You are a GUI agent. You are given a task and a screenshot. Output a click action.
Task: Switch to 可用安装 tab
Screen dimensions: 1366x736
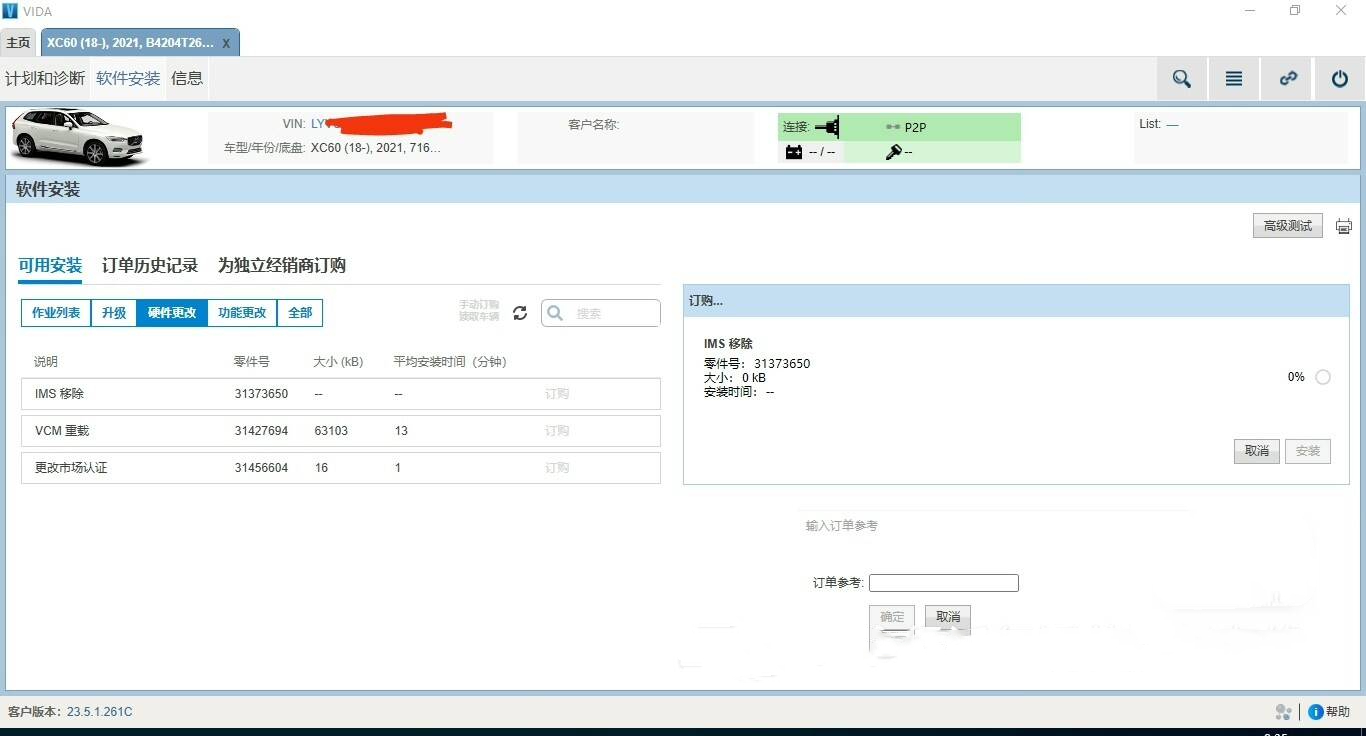(x=50, y=265)
